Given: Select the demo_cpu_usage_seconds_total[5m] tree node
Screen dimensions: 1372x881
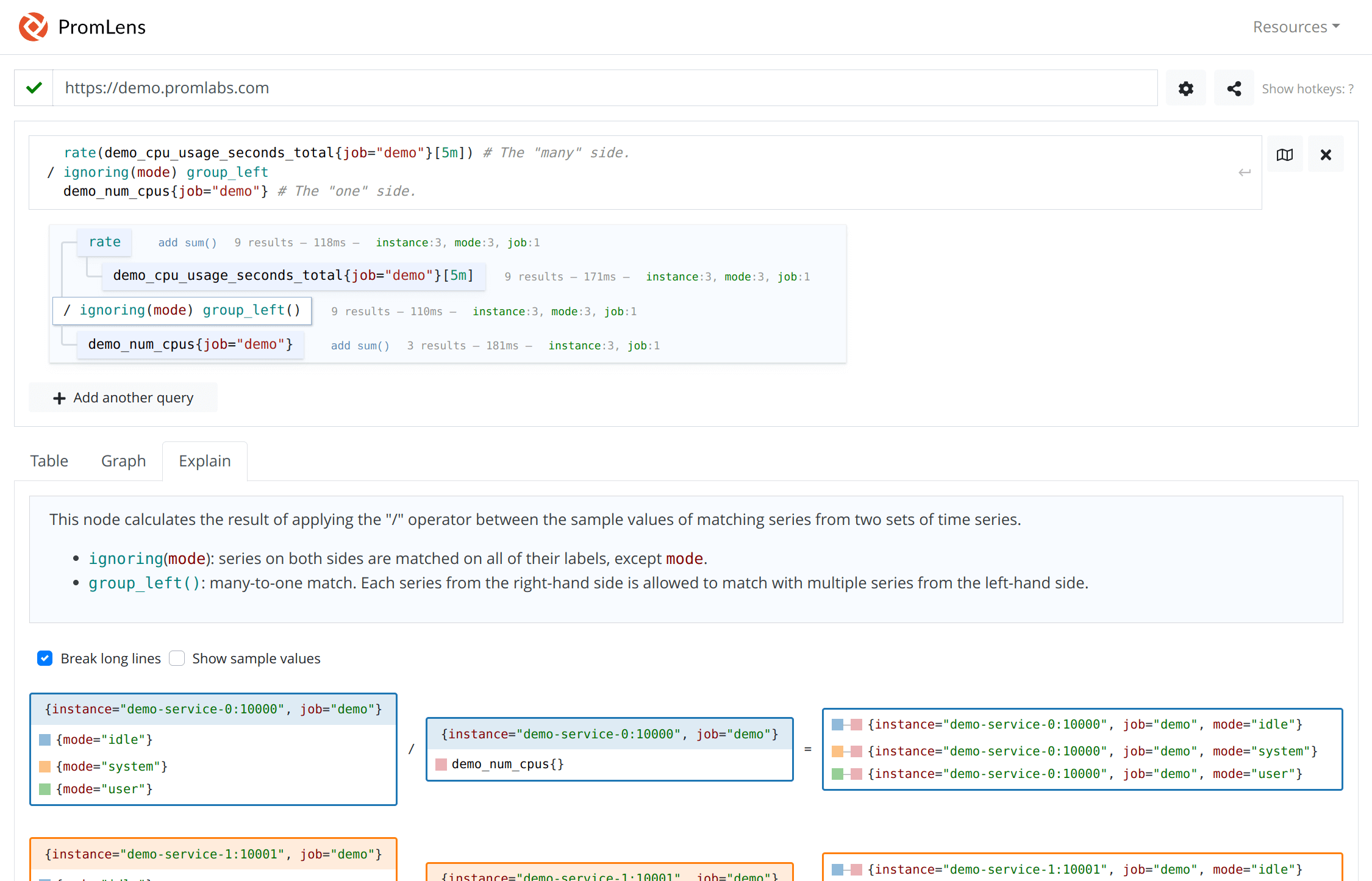Looking at the screenshot, I should click(x=293, y=276).
